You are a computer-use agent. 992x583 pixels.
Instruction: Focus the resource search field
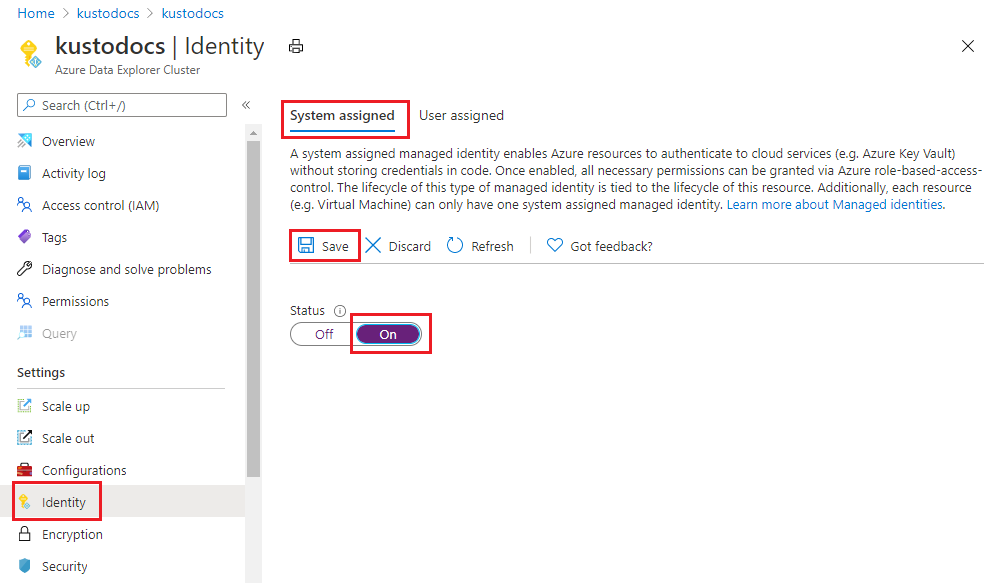click(x=120, y=105)
